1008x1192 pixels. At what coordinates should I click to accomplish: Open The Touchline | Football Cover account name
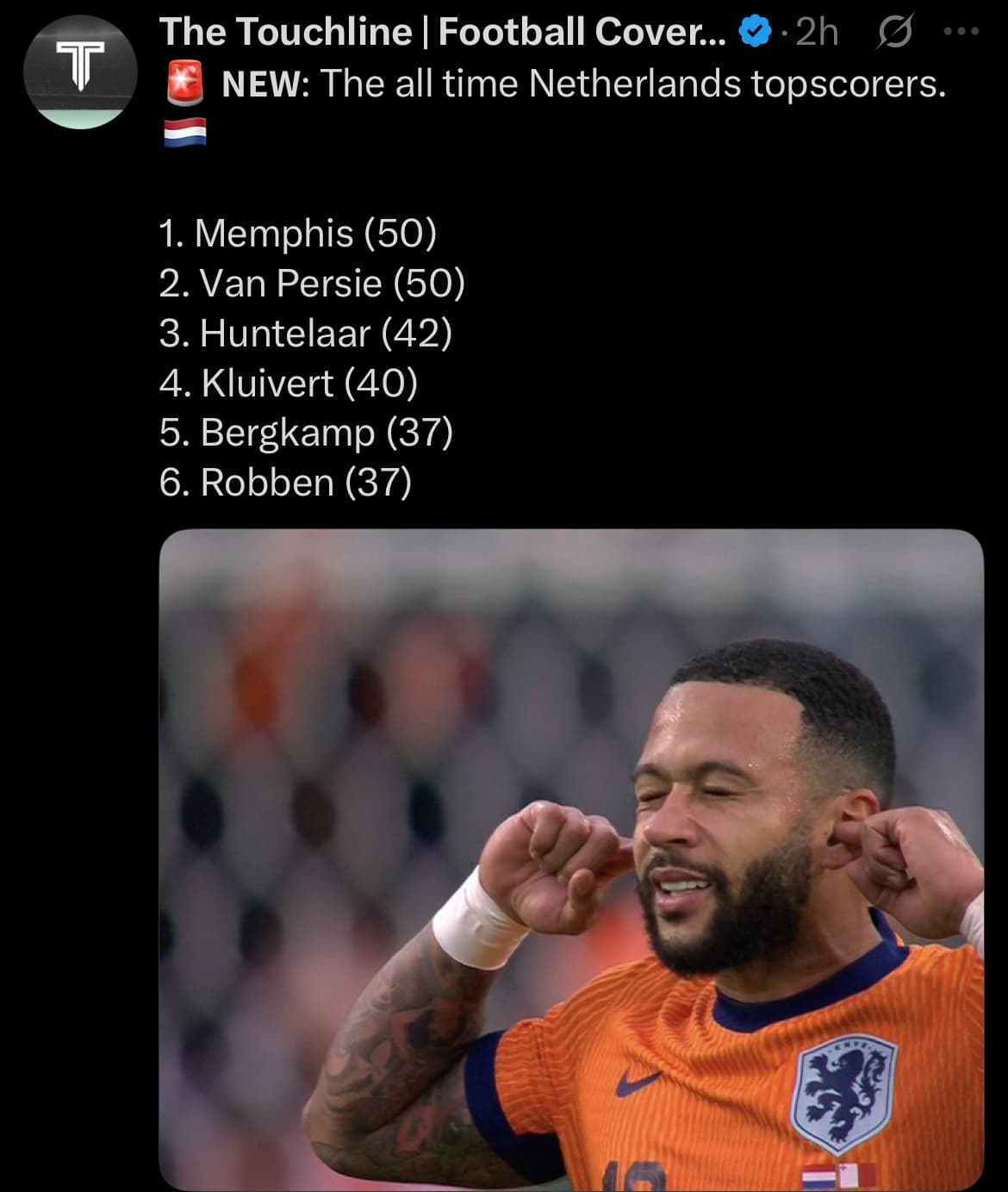(442, 32)
